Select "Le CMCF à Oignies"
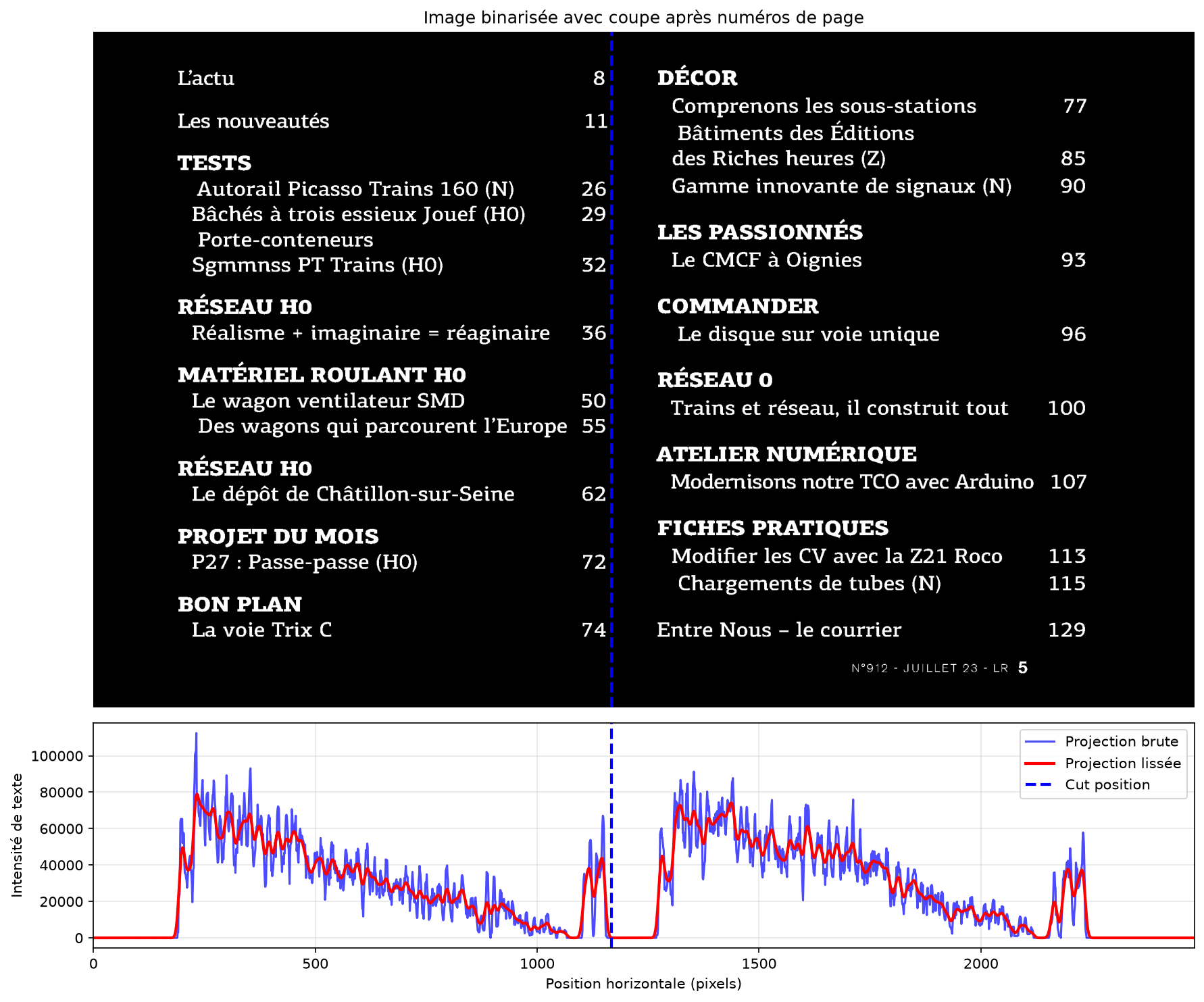Screen dimensions: 1204x1002 tap(766, 260)
